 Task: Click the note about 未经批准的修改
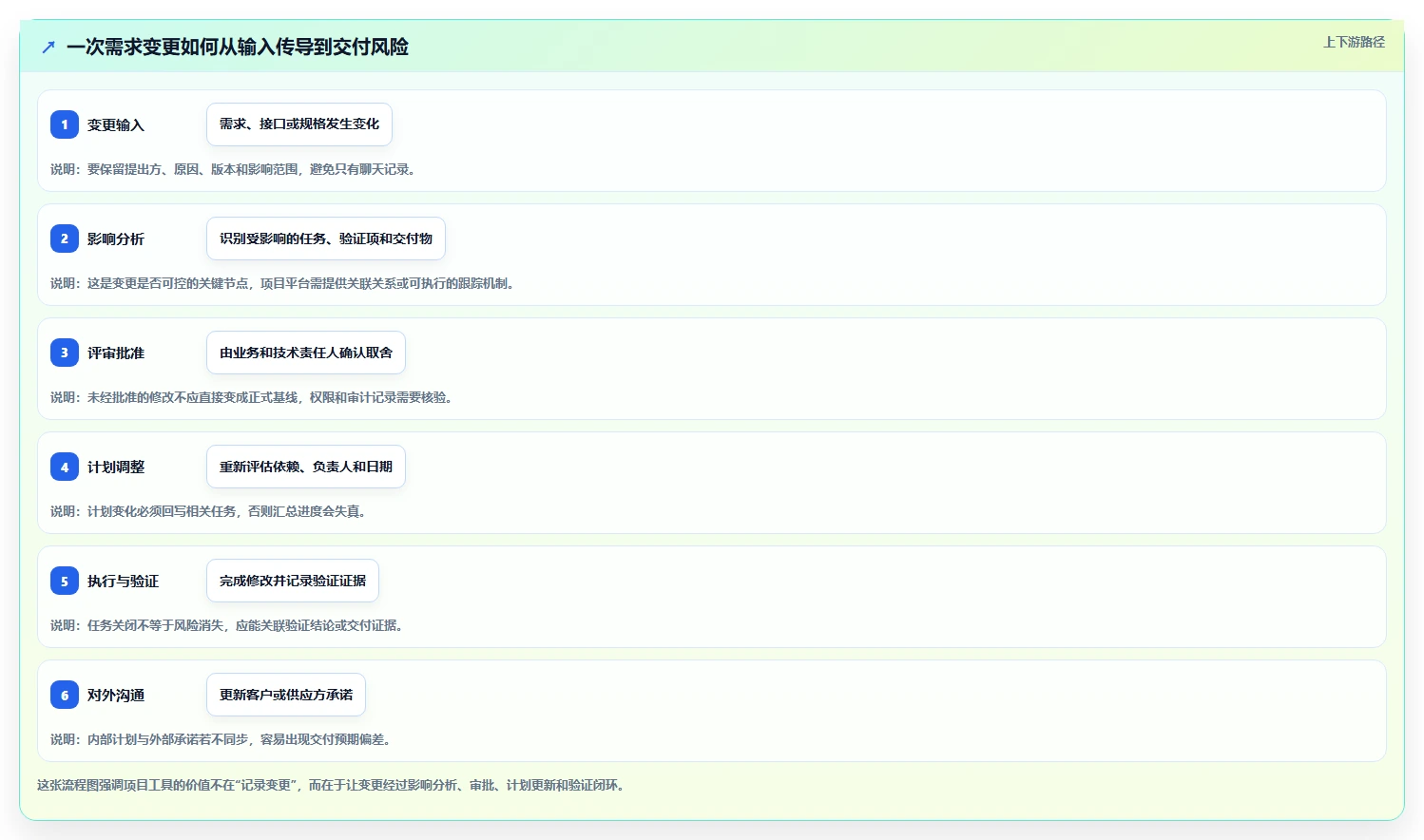click(x=252, y=397)
